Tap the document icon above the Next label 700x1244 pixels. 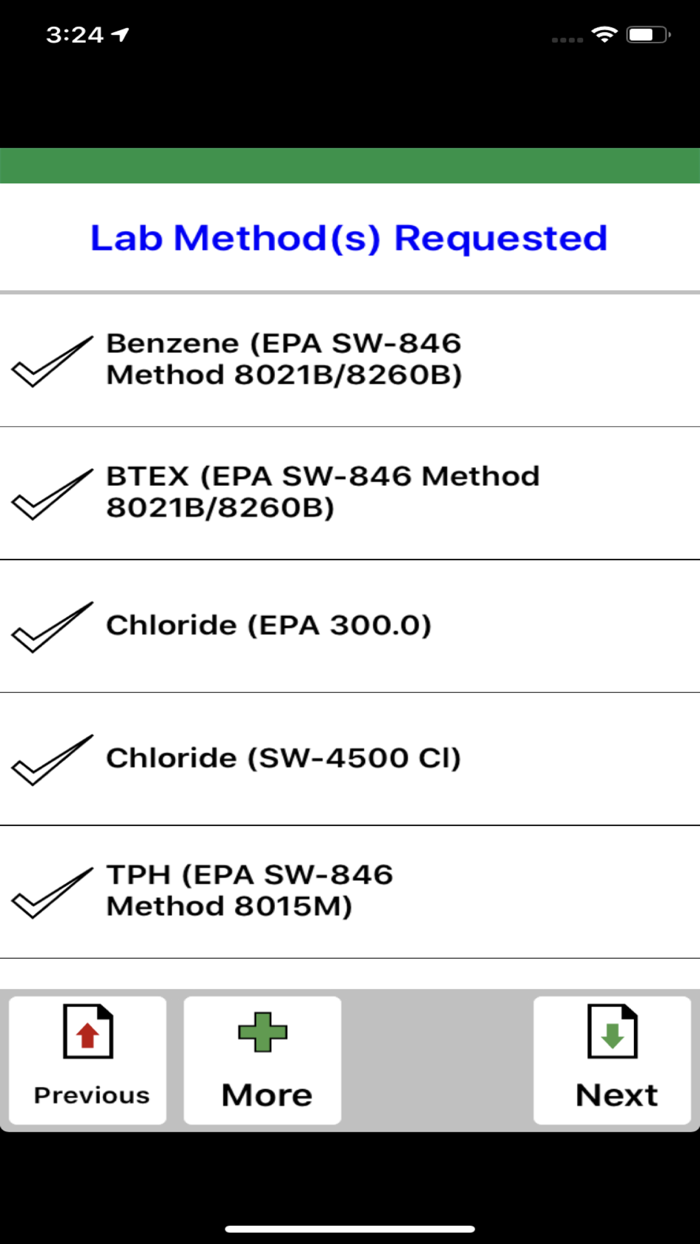point(613,1031)
